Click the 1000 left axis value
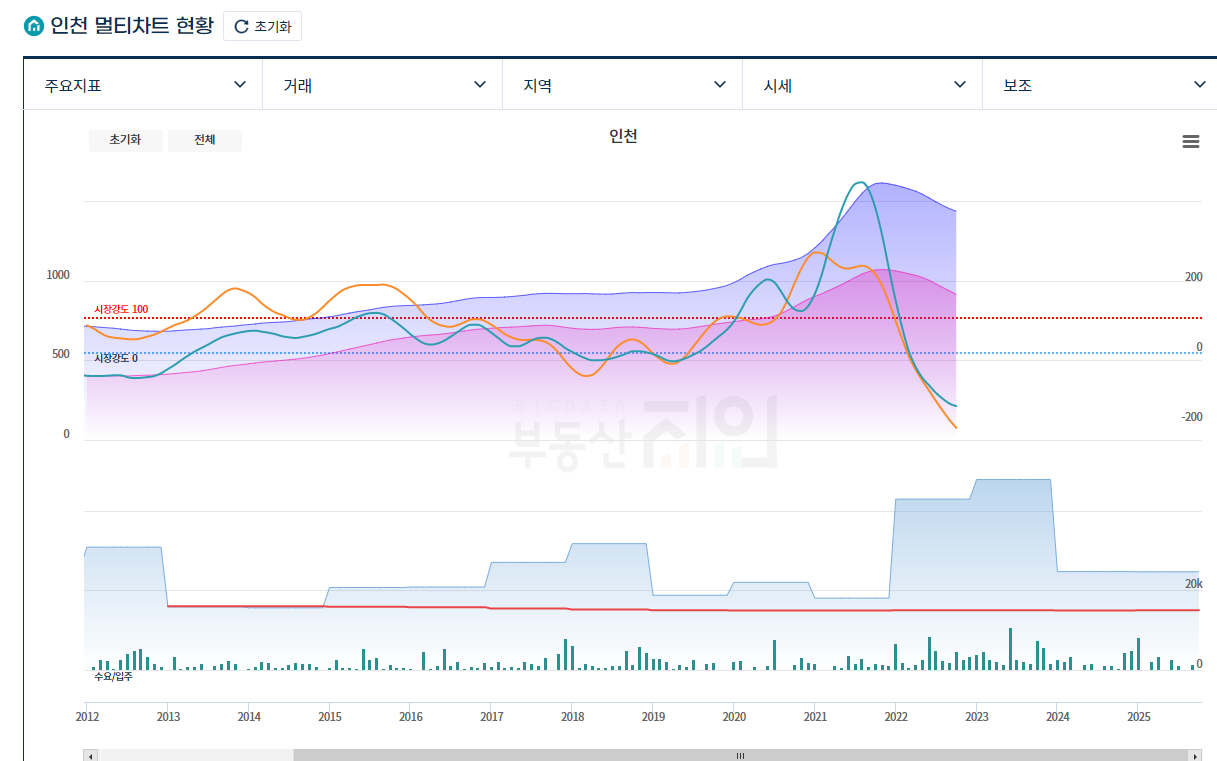The width and height of the screenshot is (1217, 761). pos(58,275)
